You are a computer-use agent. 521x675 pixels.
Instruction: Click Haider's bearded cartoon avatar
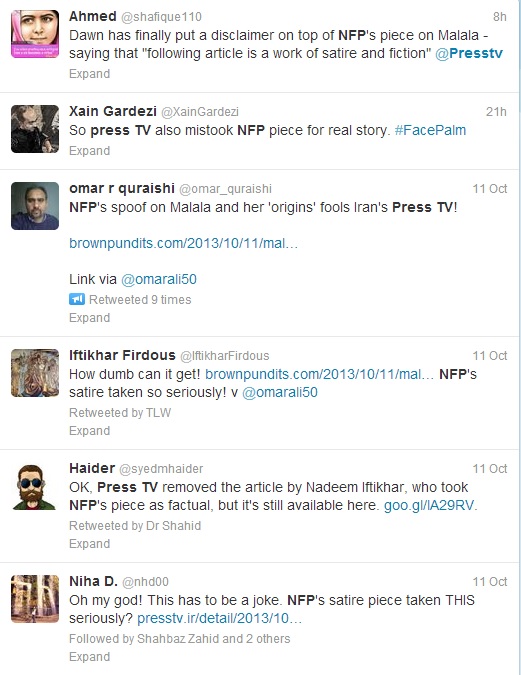[x=35, y=486]
